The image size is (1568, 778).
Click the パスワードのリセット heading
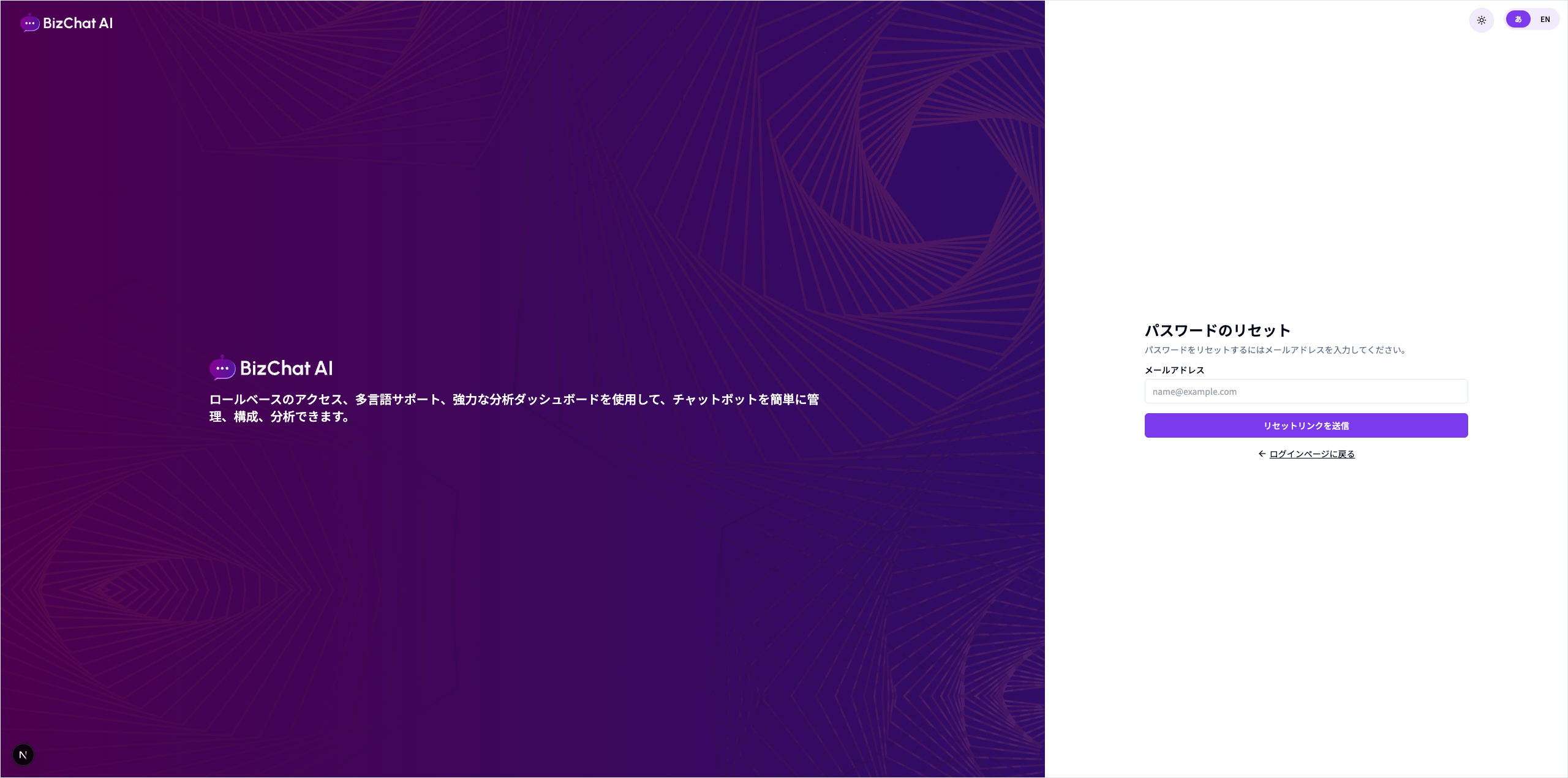[1218, 331]
